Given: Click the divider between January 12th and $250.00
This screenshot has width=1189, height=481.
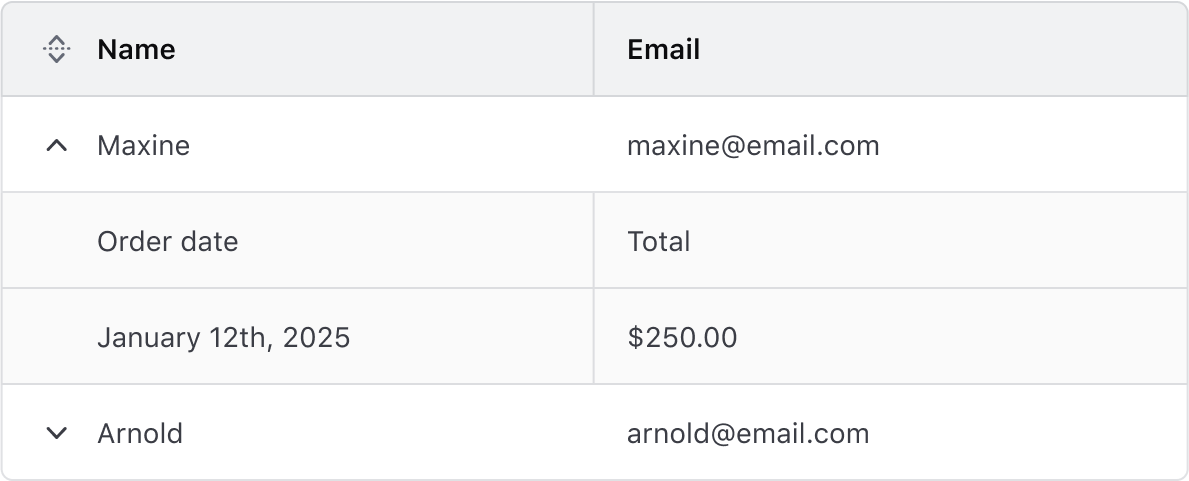Looking at the screenshot, I should tap(594, 337).
